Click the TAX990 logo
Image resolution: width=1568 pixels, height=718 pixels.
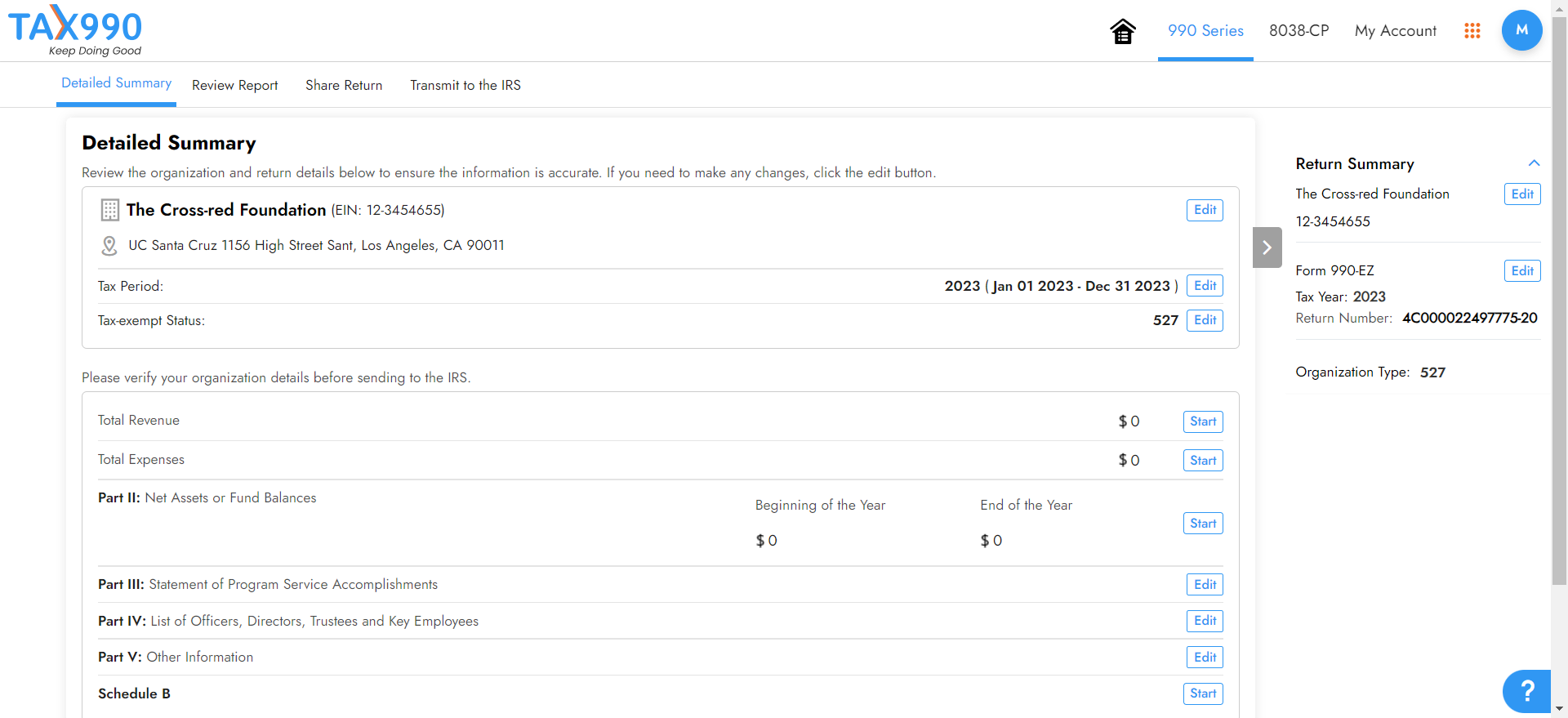75,30
